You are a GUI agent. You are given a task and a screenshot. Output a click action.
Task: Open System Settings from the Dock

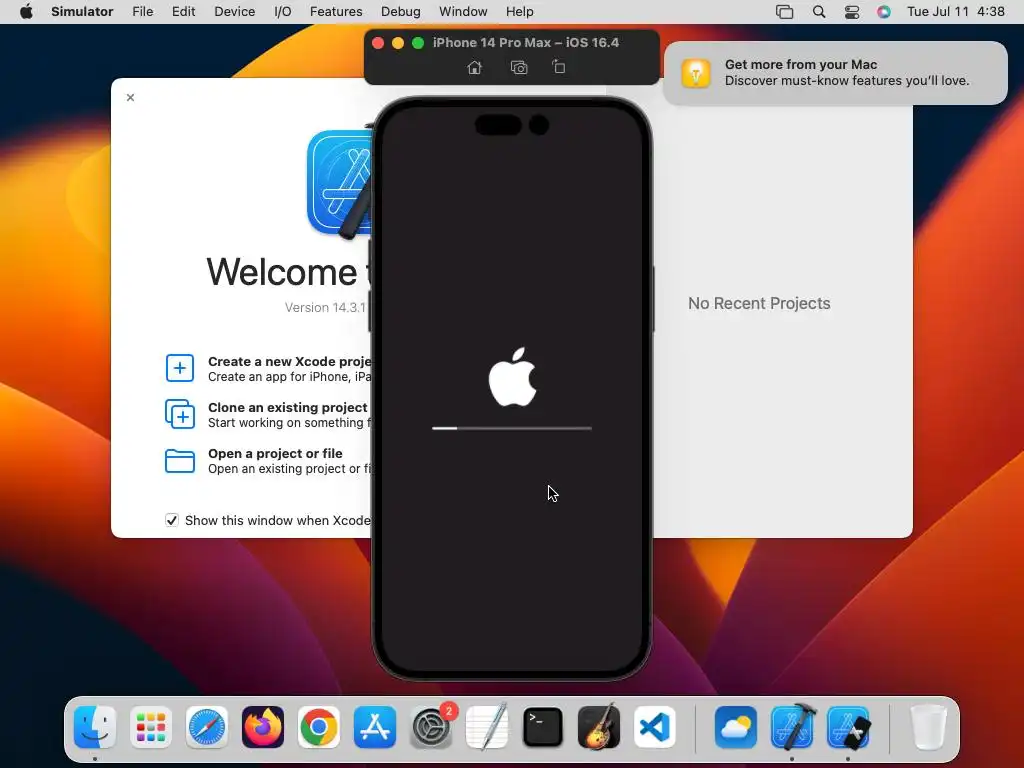pyautogui.click(x=431, y=727)
